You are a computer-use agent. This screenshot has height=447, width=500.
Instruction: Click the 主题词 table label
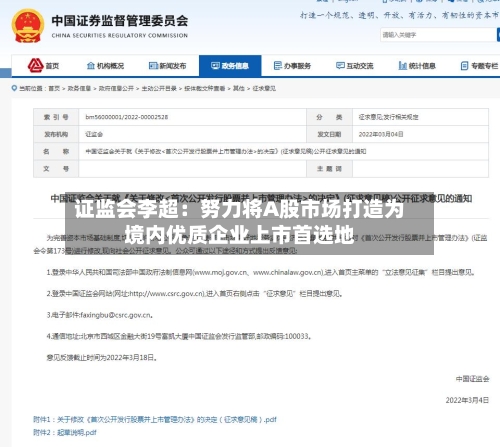point(329,169)
